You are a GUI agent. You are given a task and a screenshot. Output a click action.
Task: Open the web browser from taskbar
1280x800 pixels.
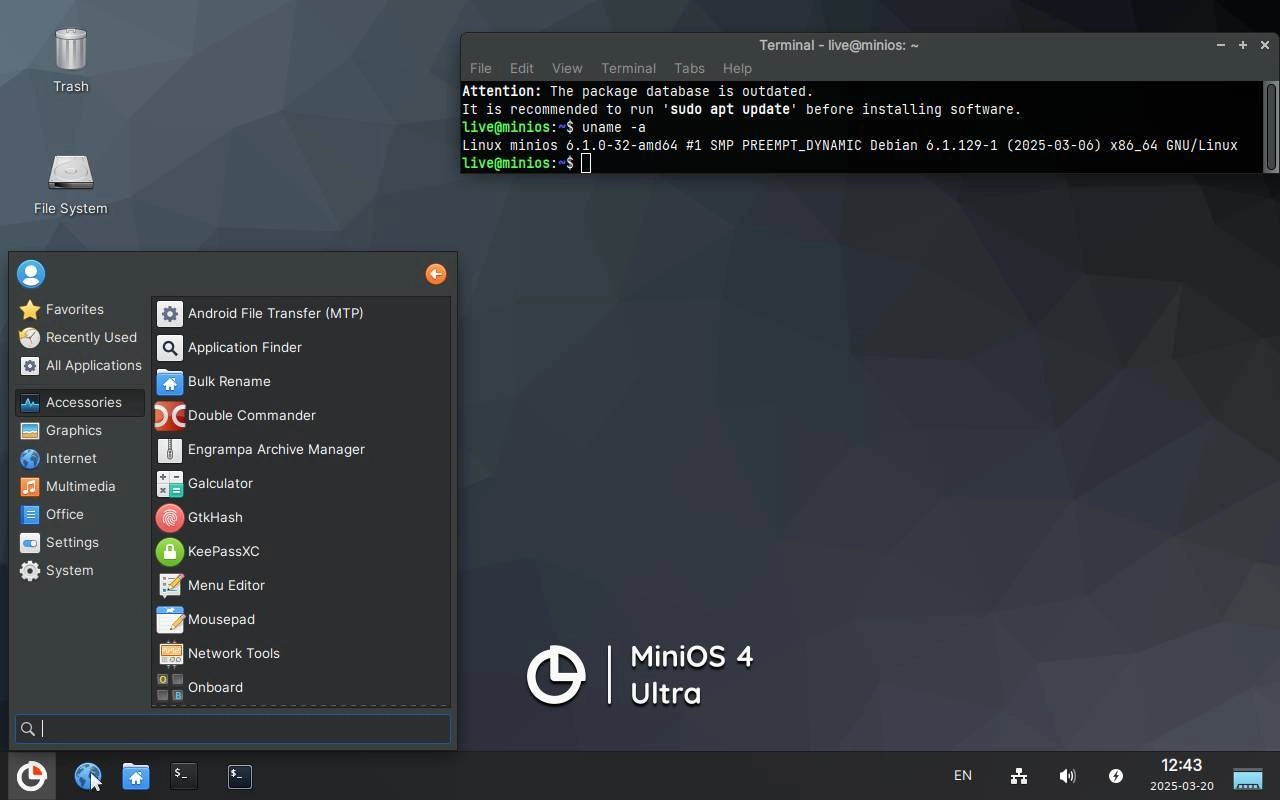(x=88, y=776)
